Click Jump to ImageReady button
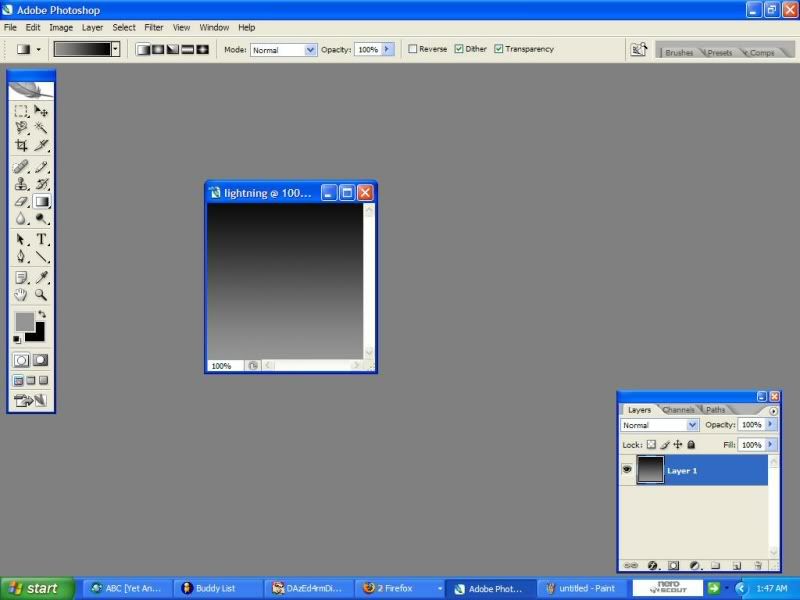 tap(31, 401)
